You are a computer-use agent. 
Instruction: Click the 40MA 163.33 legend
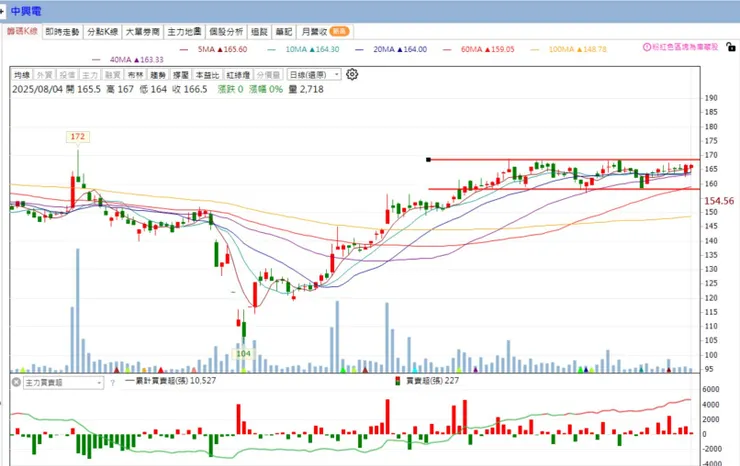[136, 60]
